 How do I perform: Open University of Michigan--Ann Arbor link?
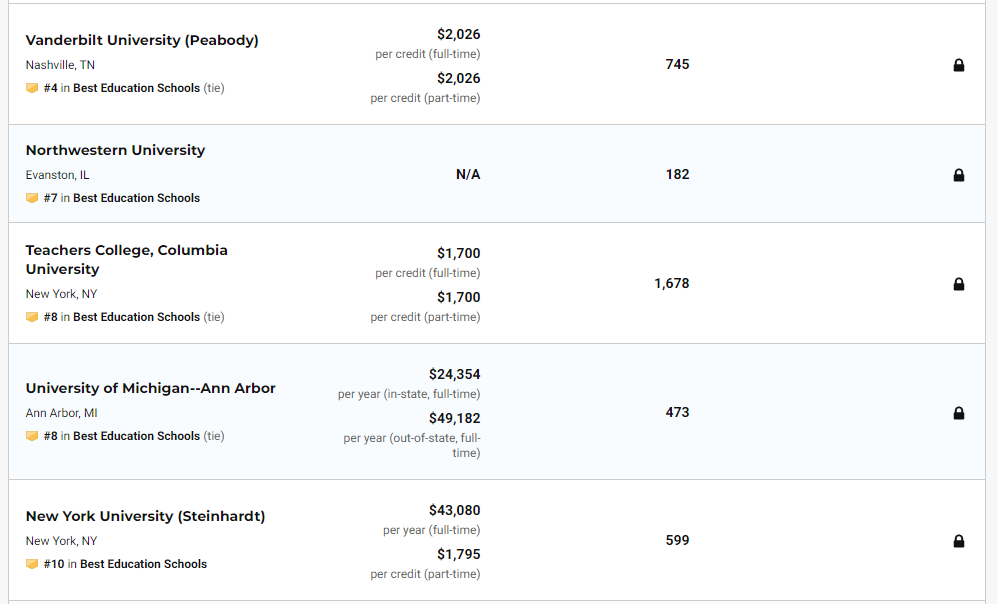[x=150, y=388]
